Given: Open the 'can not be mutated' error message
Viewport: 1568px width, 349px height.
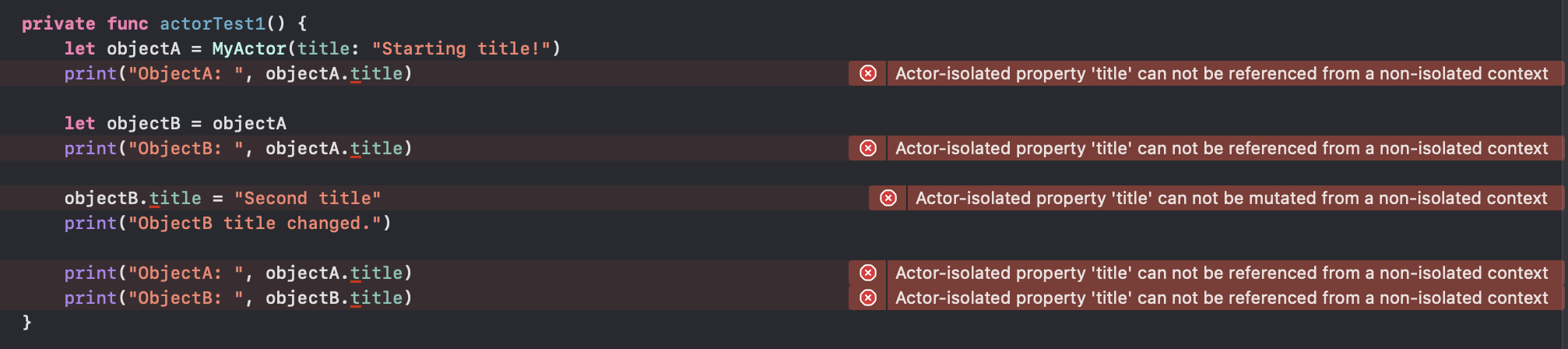Looking at the screenshot, I should [1231, 198].
